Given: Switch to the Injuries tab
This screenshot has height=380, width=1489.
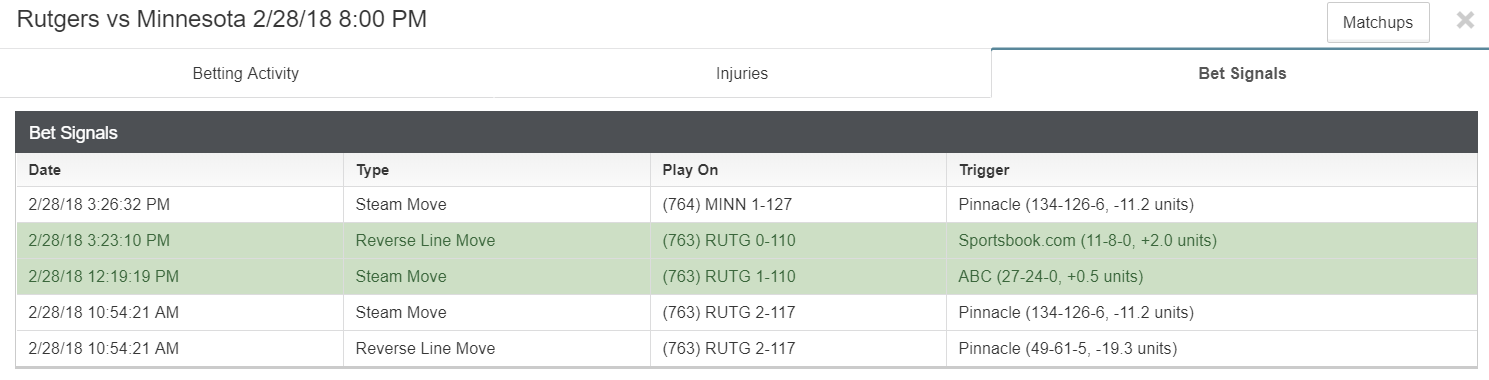Looking at the screenshot, I should coord(742,73).
